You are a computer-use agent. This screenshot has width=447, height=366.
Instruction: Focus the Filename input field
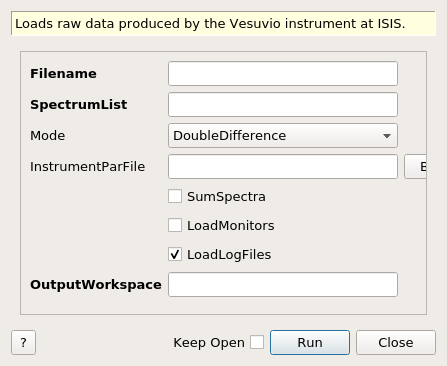pyautogui.click(x=283, y=73)
